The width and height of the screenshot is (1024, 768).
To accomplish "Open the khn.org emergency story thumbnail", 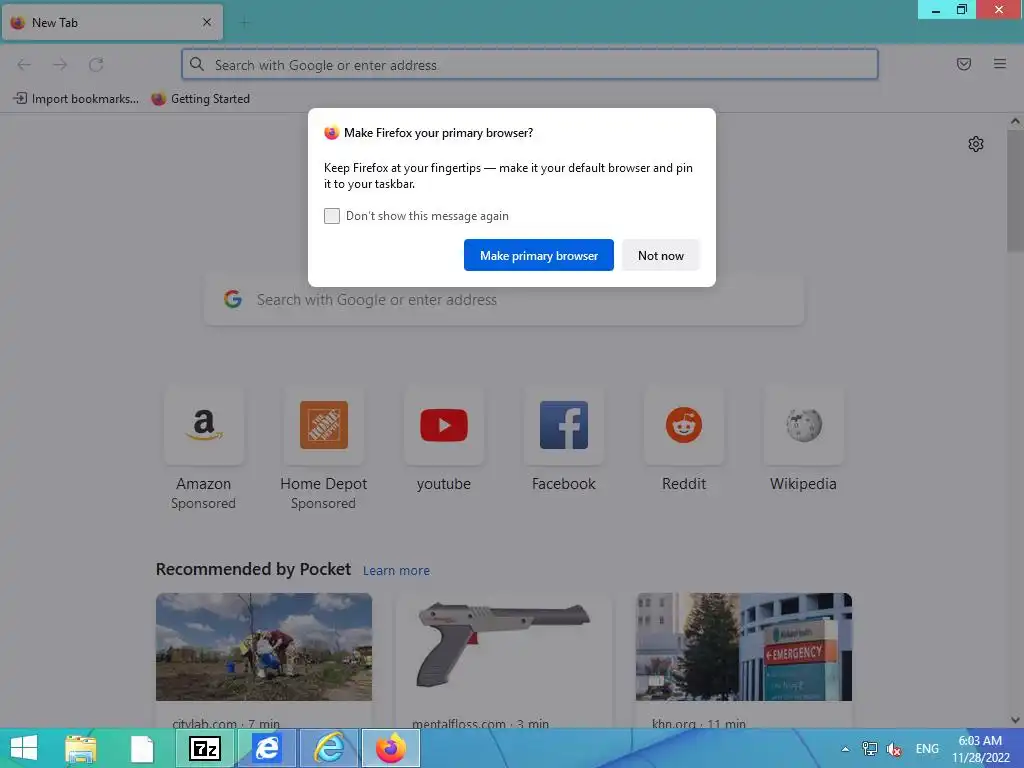I will pos(744,647).
